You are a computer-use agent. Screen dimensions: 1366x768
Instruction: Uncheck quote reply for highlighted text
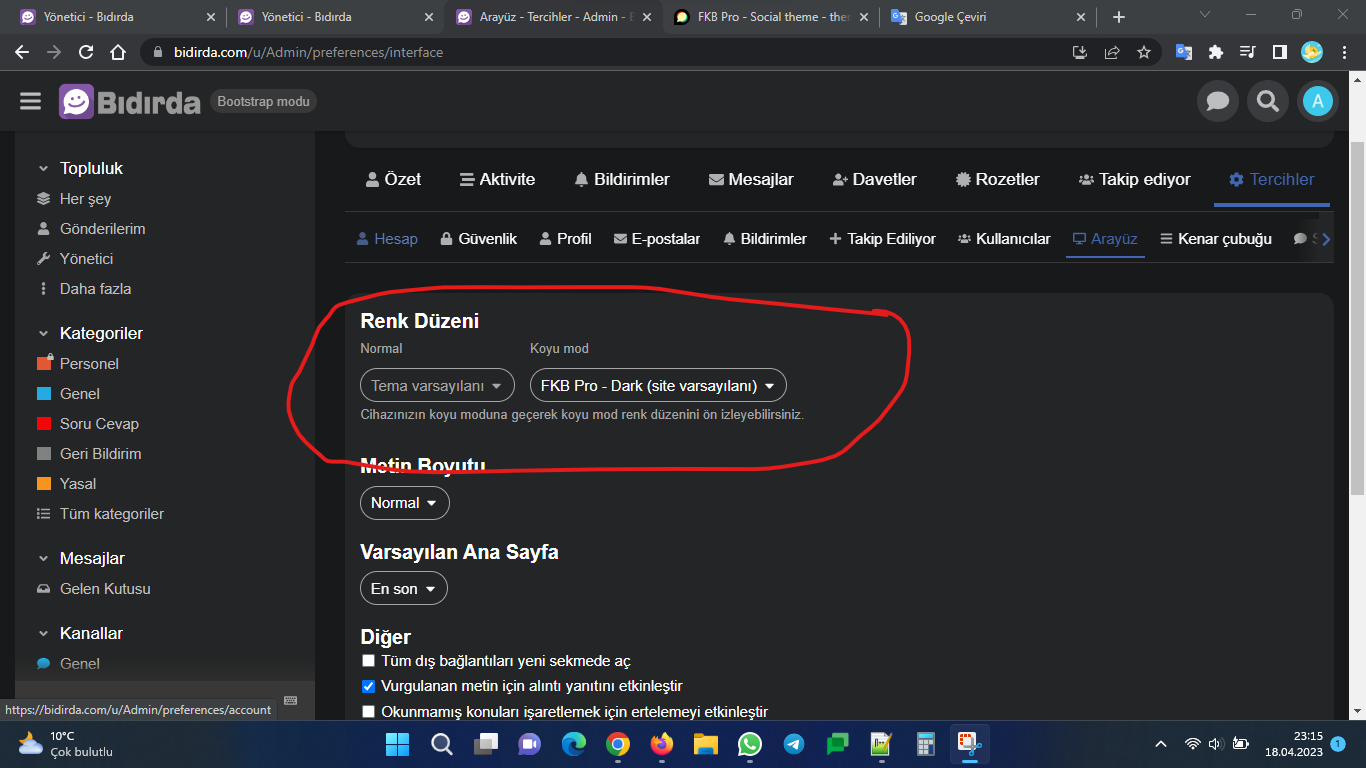(369, 686)
